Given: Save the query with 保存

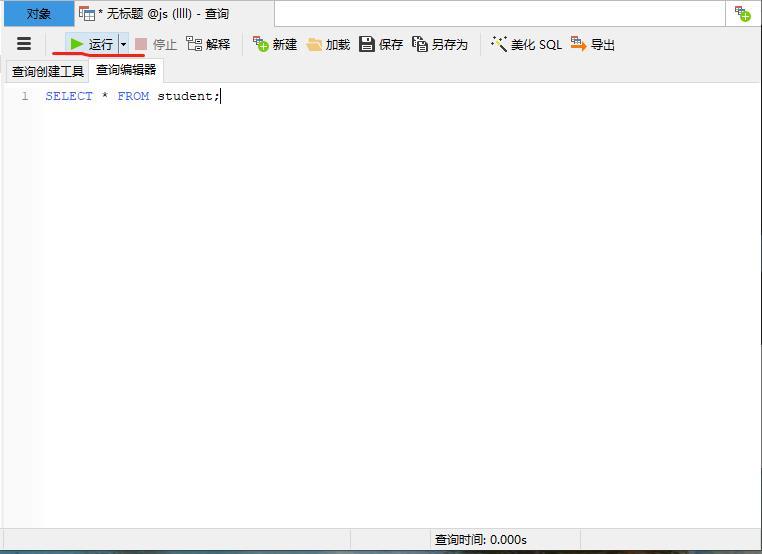Looking at the screenshot, I should coord(381,44).
